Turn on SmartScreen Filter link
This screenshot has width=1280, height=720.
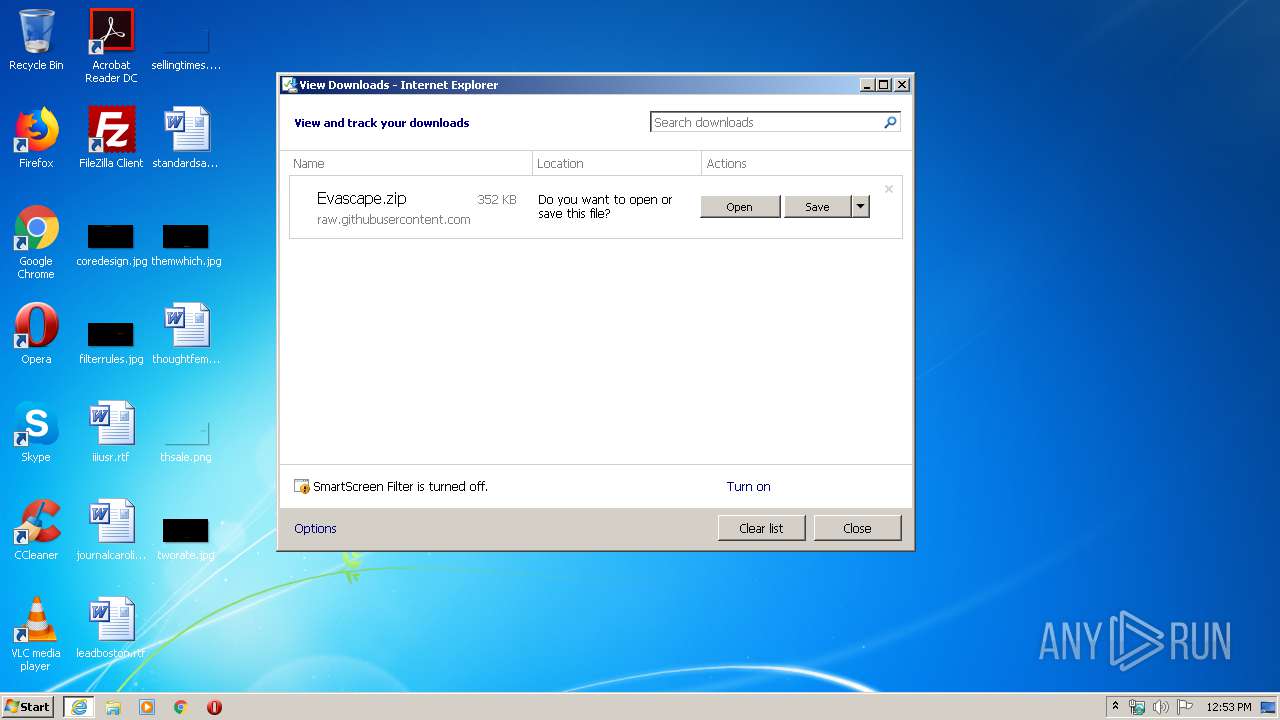(748, 487)
